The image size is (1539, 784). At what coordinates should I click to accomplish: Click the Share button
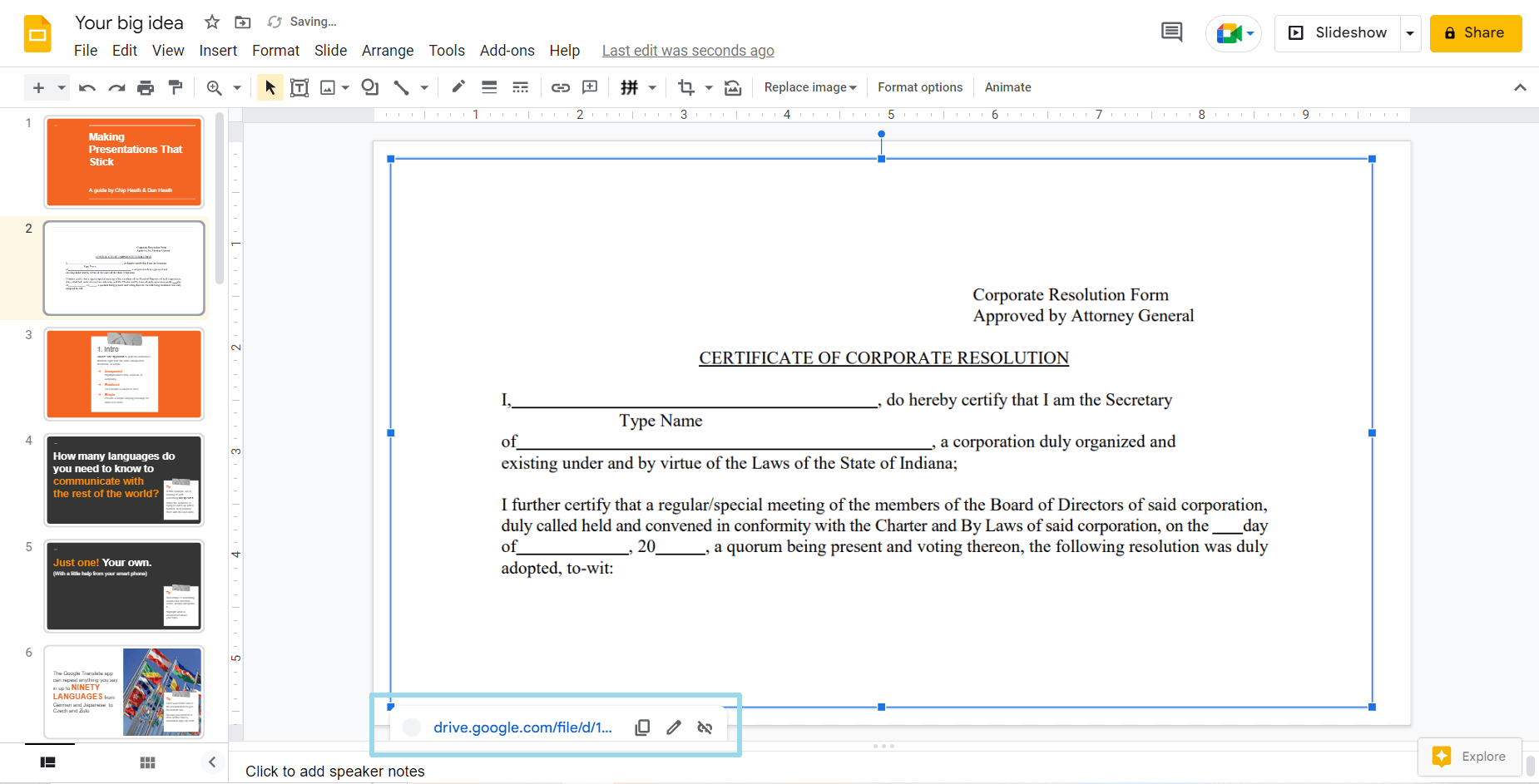pyautogui.click(x=1476, y=33)
